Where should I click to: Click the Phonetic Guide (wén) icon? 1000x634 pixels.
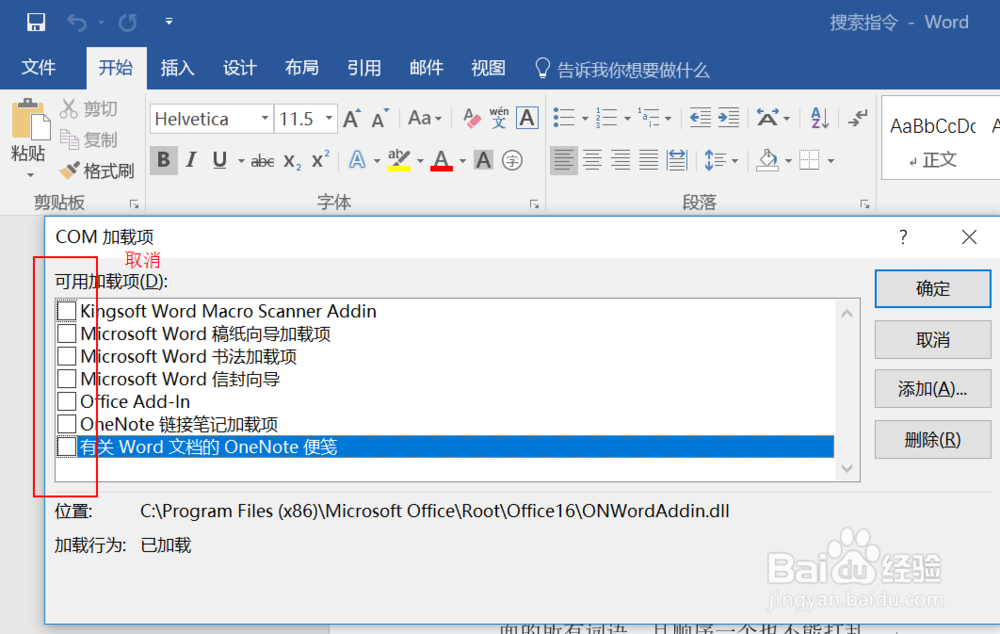(499, 118)
